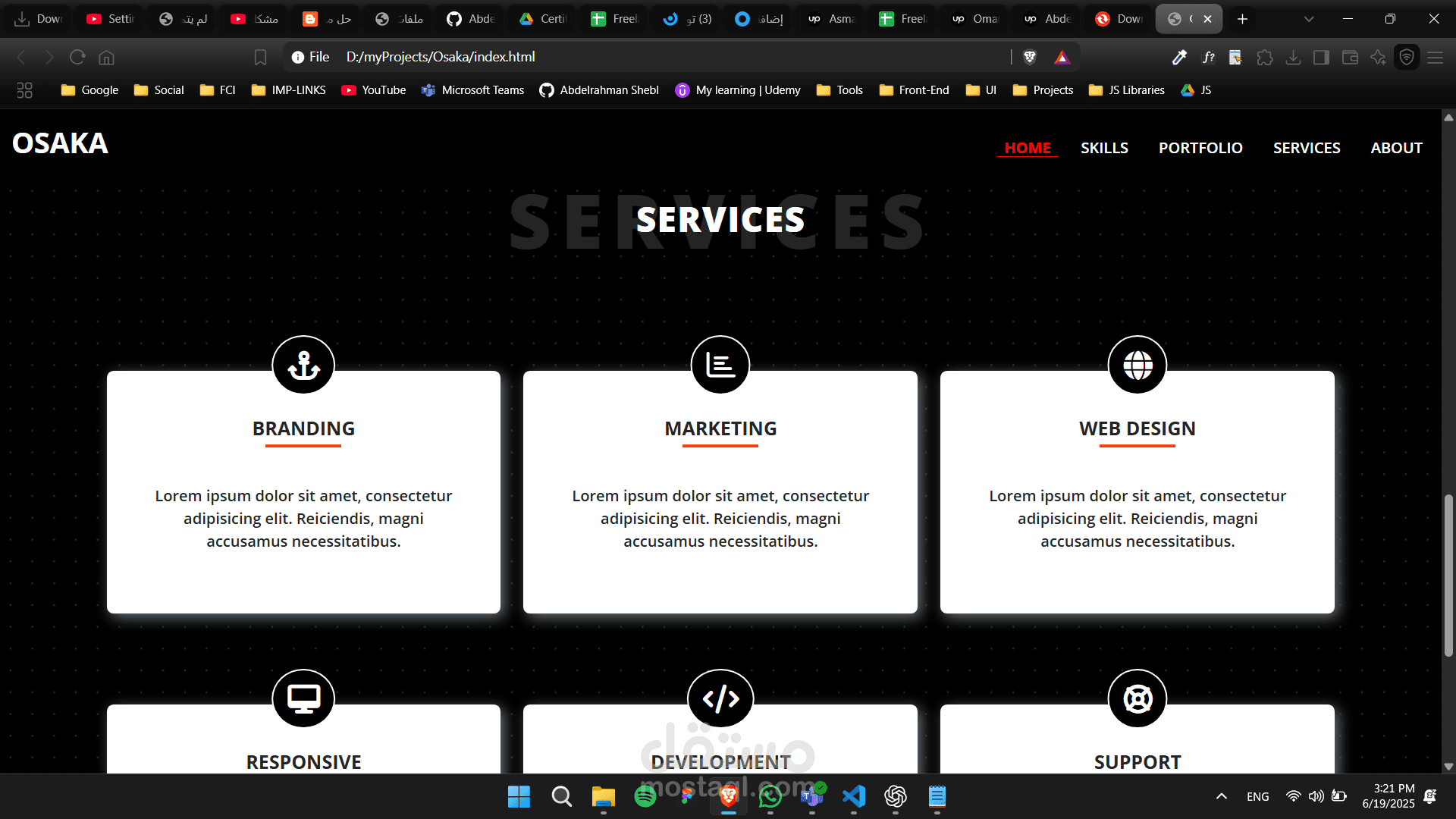Toggle the browser sidebar panel
This screenshot has width=1456, height=819.
(1321, 57)
